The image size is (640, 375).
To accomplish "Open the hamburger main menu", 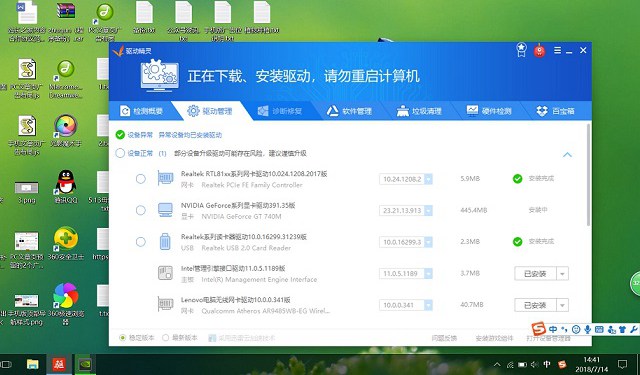I will (557, 50).
